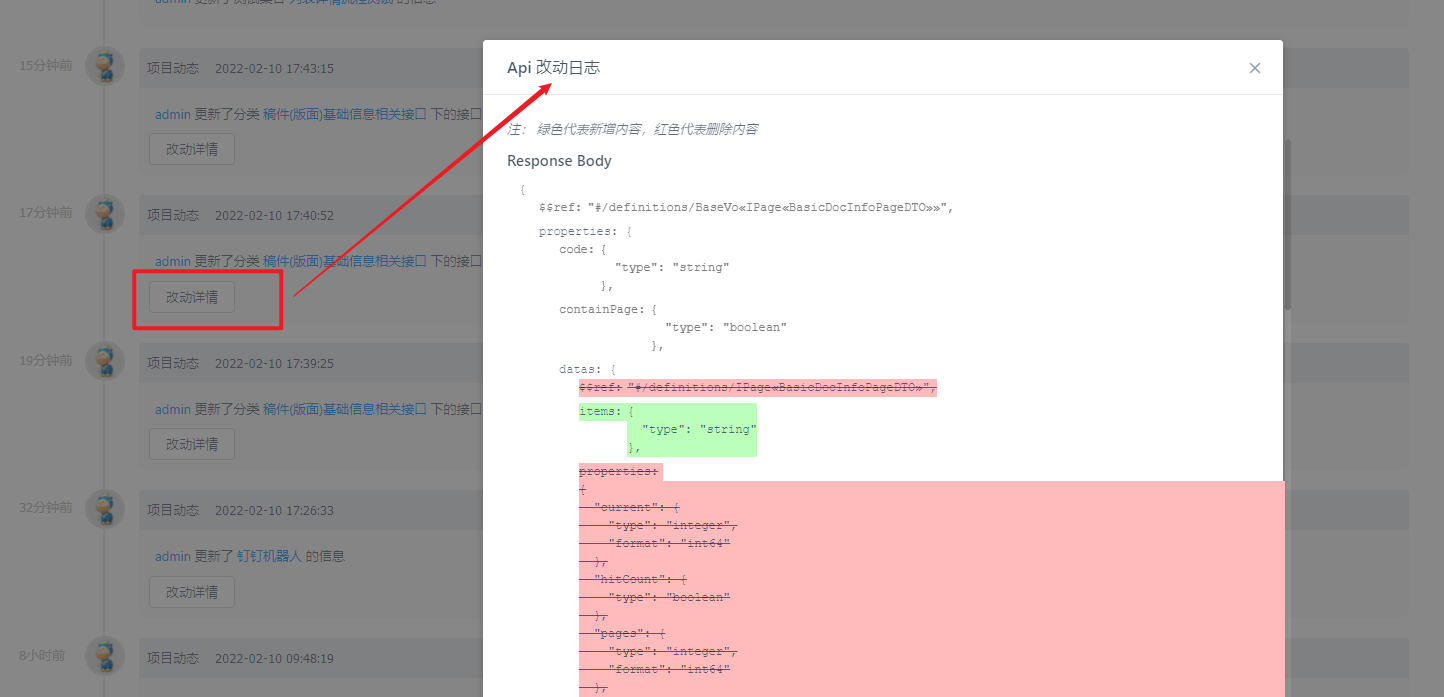Click the struck-through "properties:" line

pos(620,471)
